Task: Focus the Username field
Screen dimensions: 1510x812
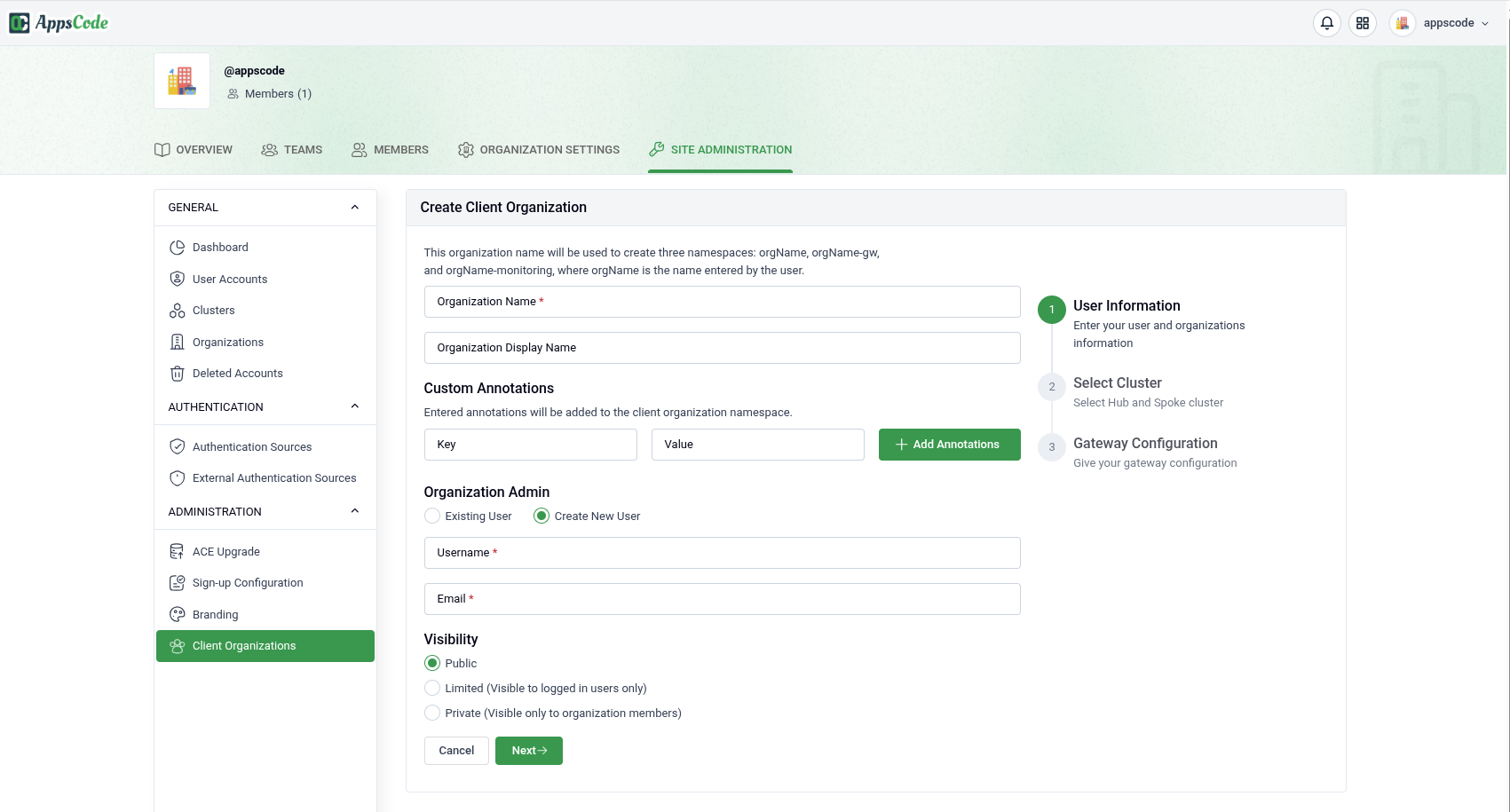Action: coord(723,553)
